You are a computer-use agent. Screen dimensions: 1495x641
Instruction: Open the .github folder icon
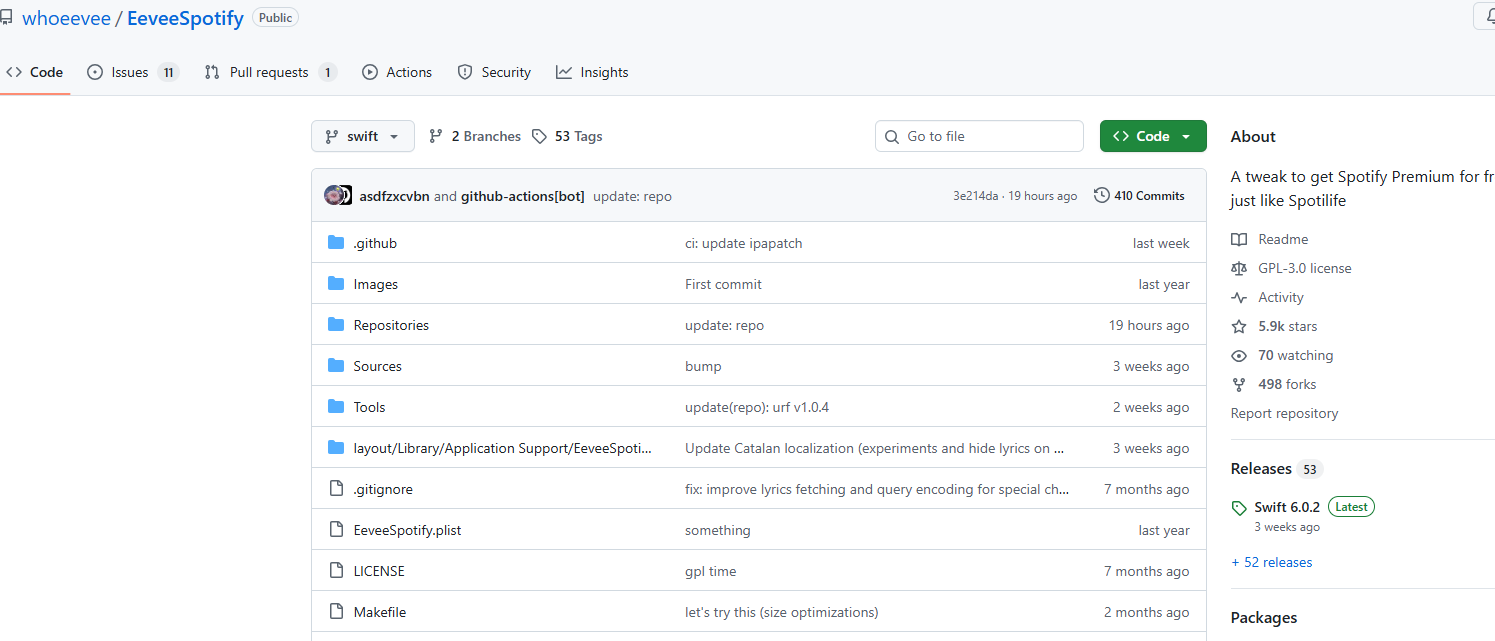(x=336, y=243)
